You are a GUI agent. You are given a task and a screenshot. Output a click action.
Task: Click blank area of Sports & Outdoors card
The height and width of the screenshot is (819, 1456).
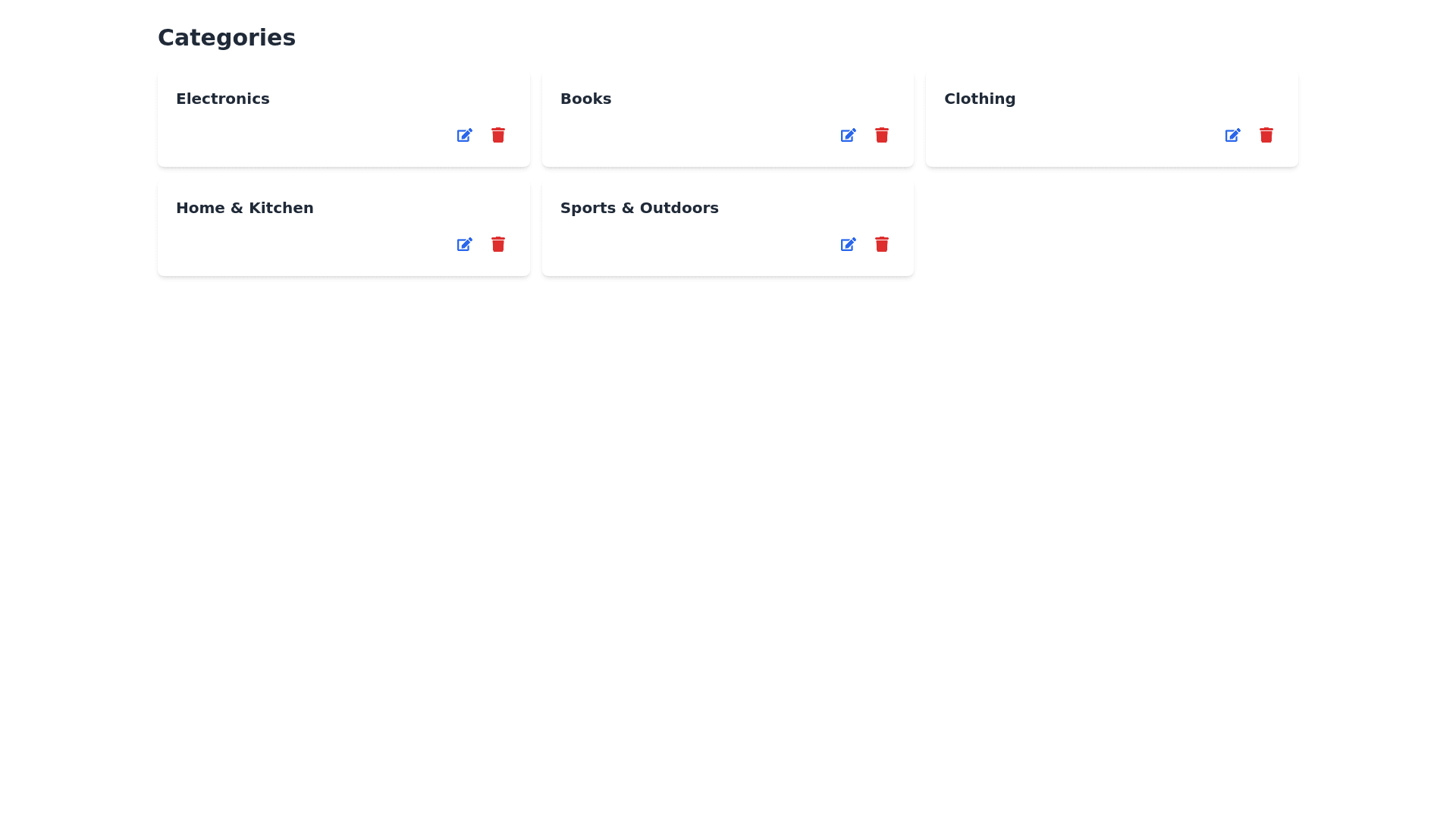pyautogui.click(x=682, y=246)
